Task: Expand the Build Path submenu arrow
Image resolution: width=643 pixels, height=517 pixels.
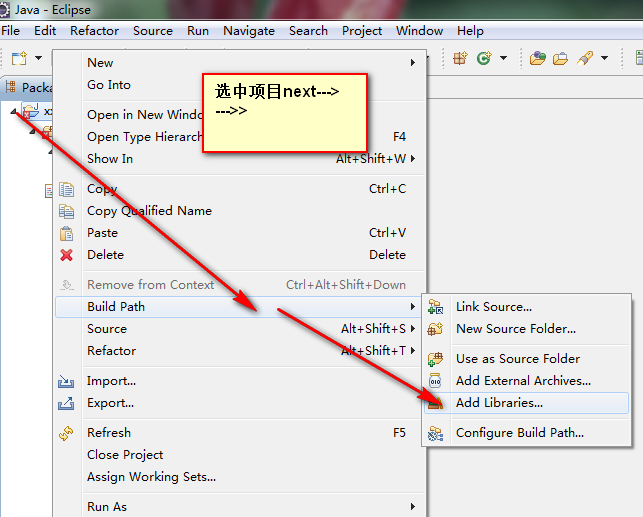Action: [413, 307]
